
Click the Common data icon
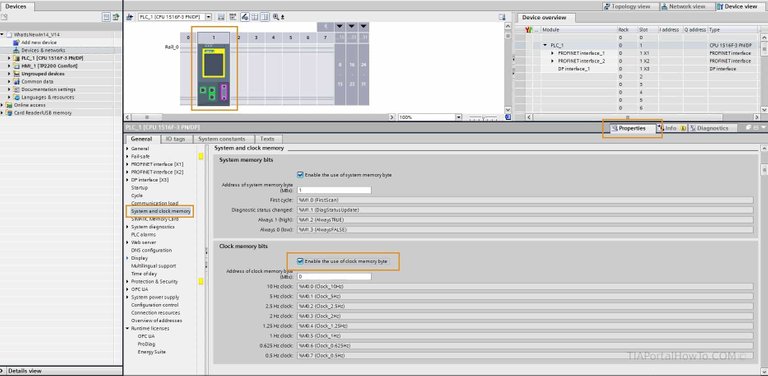17,82
